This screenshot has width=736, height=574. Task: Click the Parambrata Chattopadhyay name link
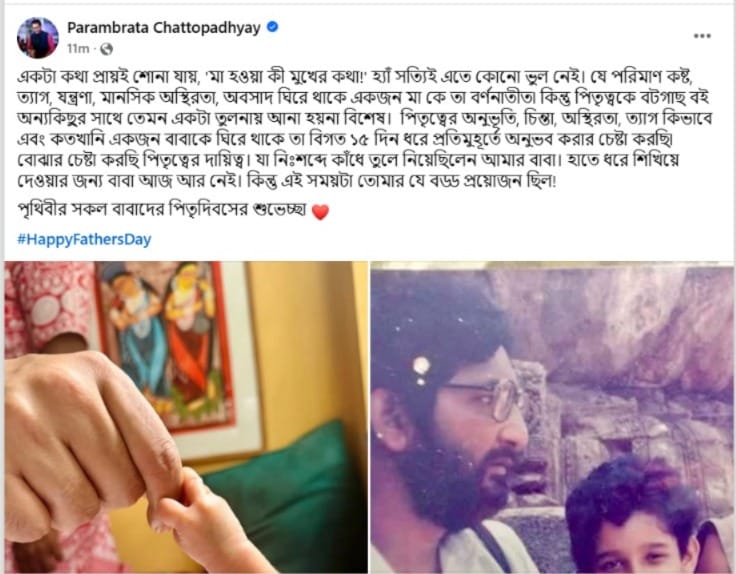[x=163, y=28]
